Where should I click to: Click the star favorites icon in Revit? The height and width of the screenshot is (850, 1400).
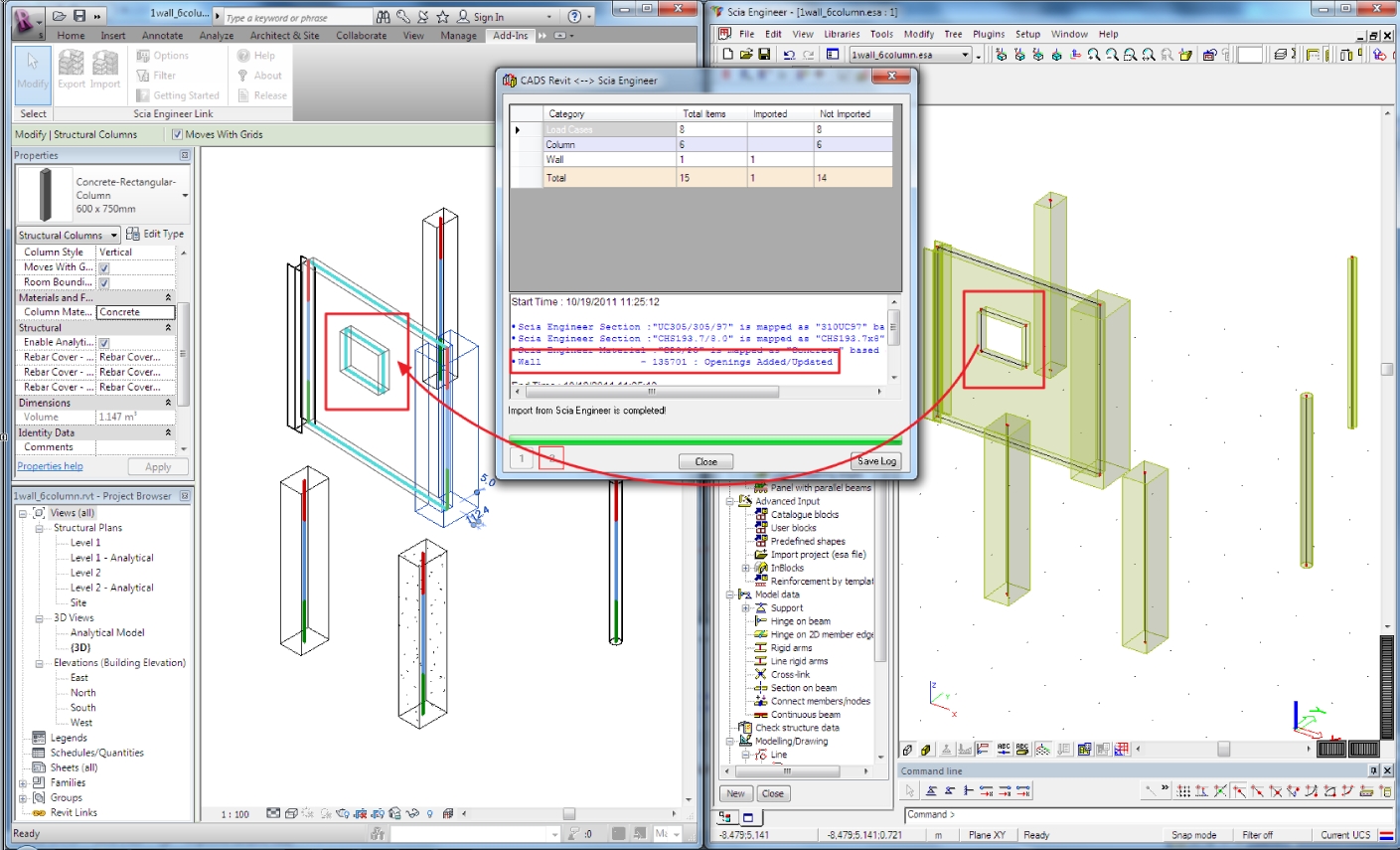tap(443, 17)
